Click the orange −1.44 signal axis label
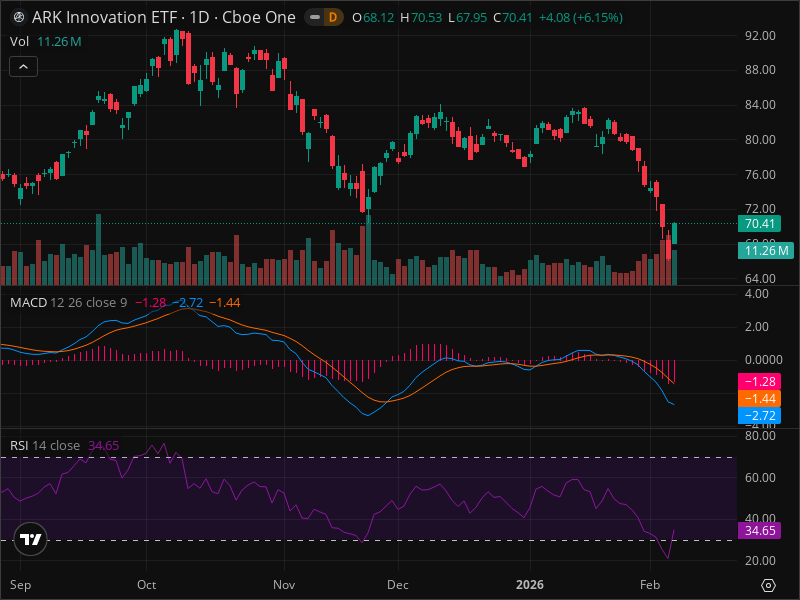This screenshot has height=600, width=800. click(x=759, y=398)
